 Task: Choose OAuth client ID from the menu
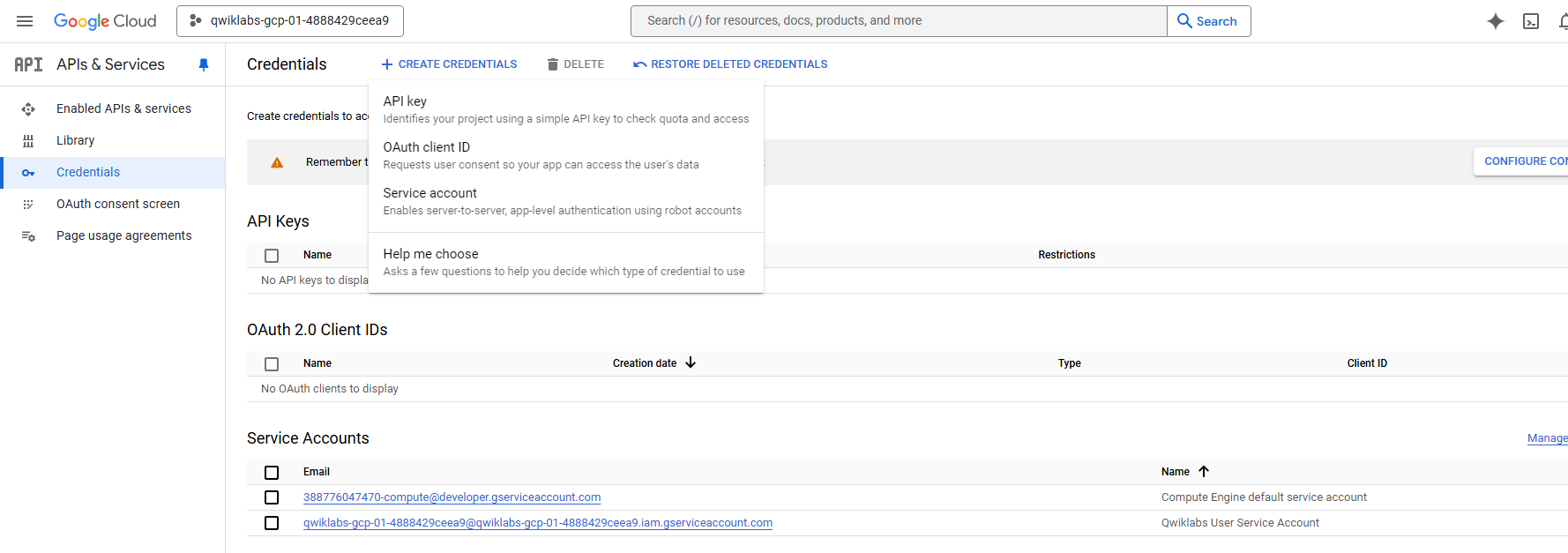[x=566, y=155]
